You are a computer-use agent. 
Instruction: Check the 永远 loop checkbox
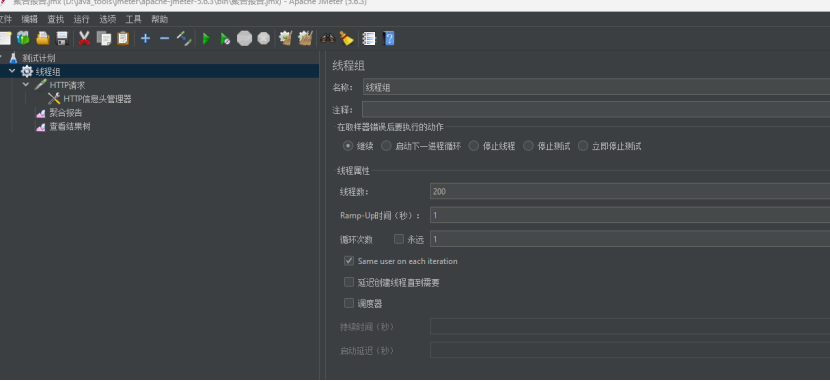tap(399, 239)
